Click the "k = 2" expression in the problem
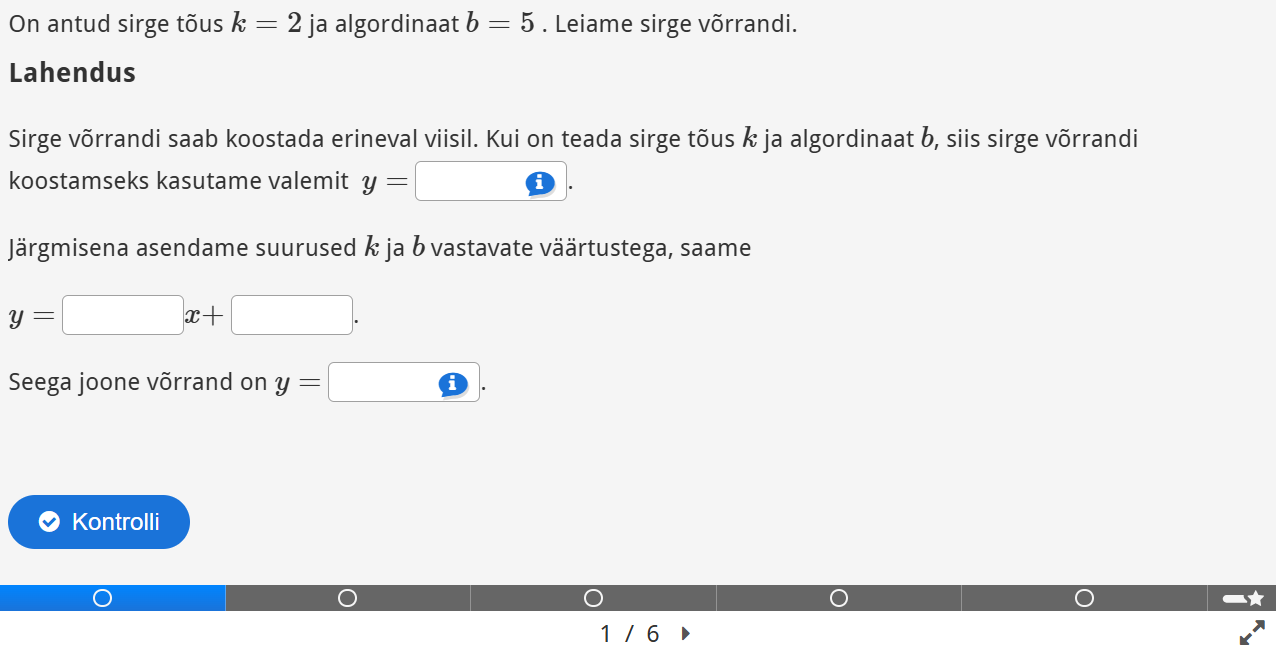This screenshot has width=1276, height=652. click(266, 24)
